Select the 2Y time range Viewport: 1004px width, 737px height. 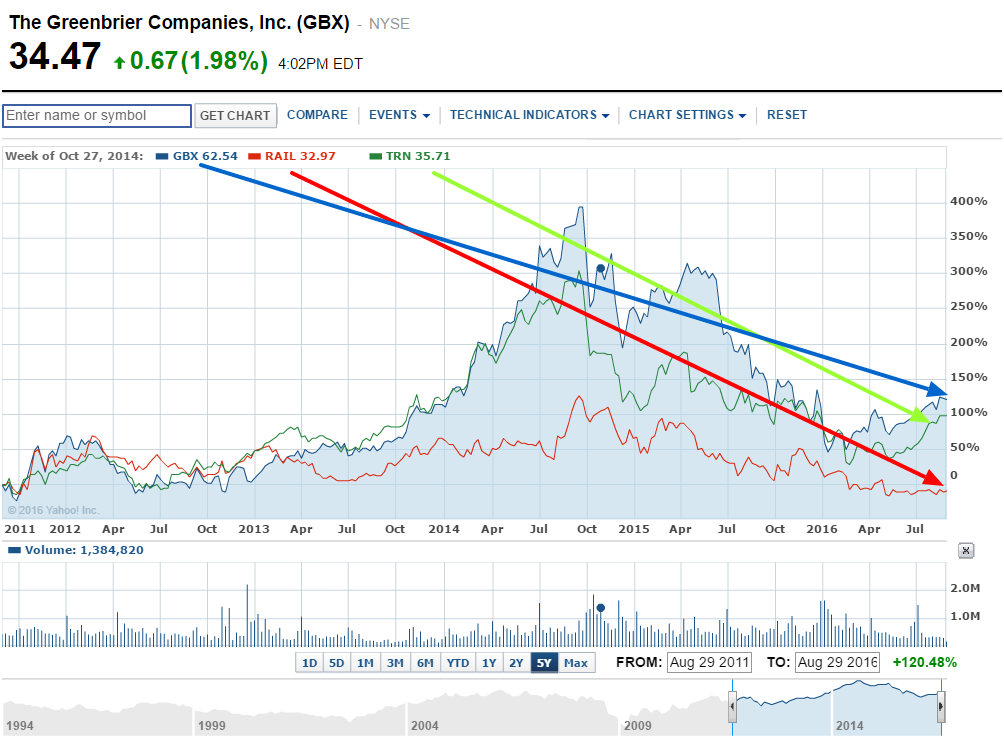click(517, 663)
